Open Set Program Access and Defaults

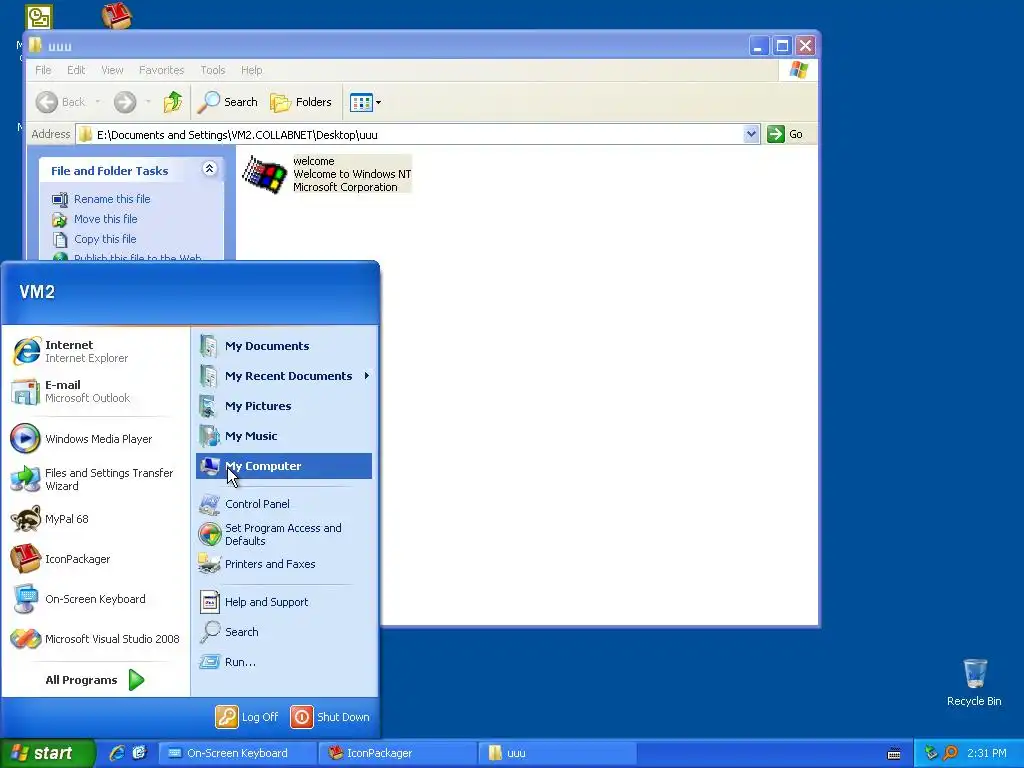coord(284,534)
